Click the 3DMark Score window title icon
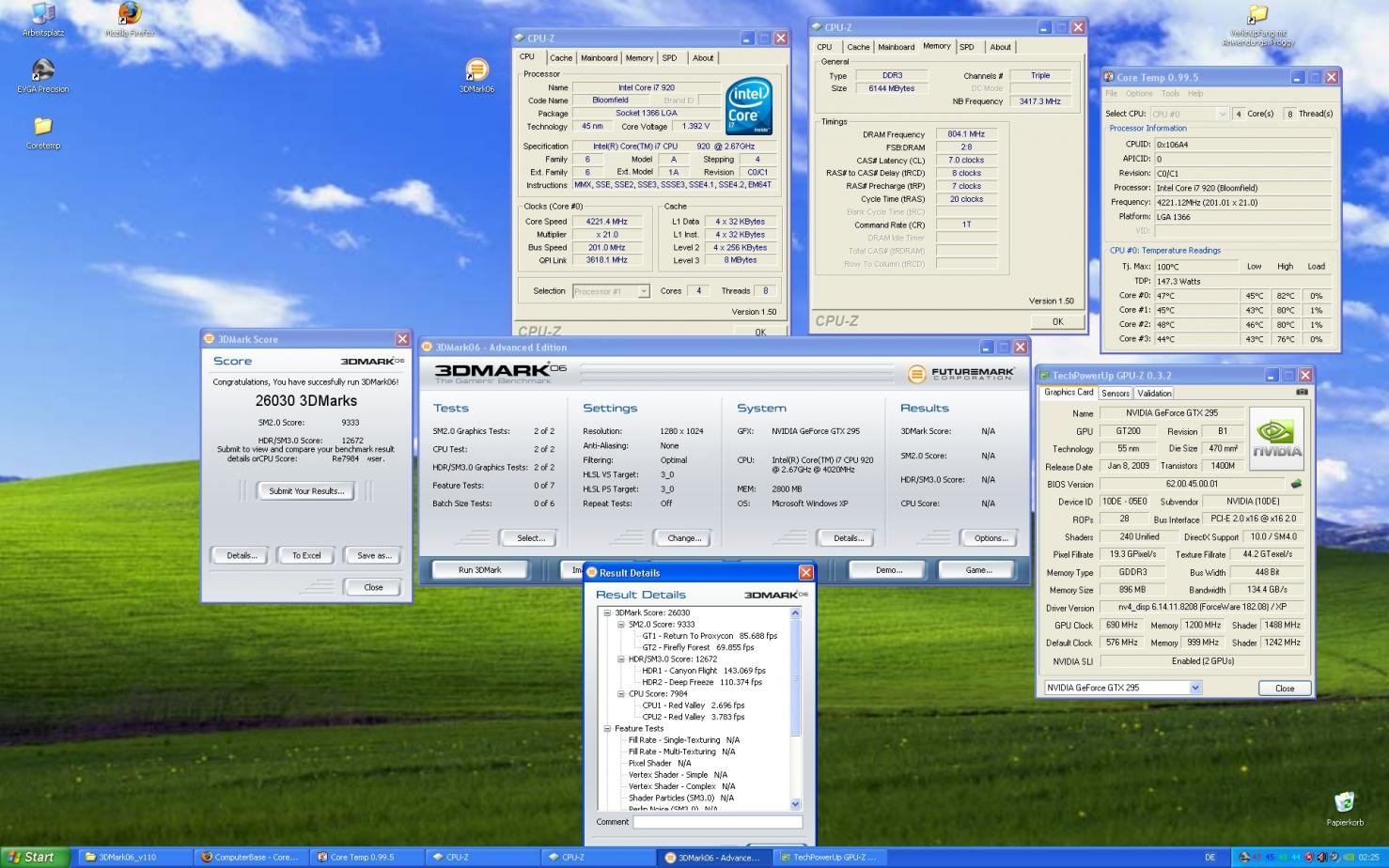This screenshot has width=1389, height=868. point(209,339)
